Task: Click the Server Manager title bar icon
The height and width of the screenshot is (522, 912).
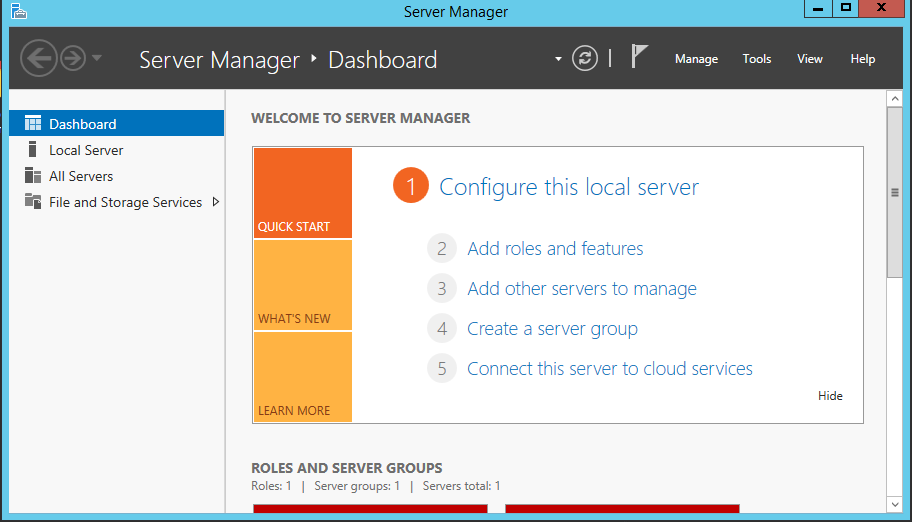Action: tap(19, 11)
